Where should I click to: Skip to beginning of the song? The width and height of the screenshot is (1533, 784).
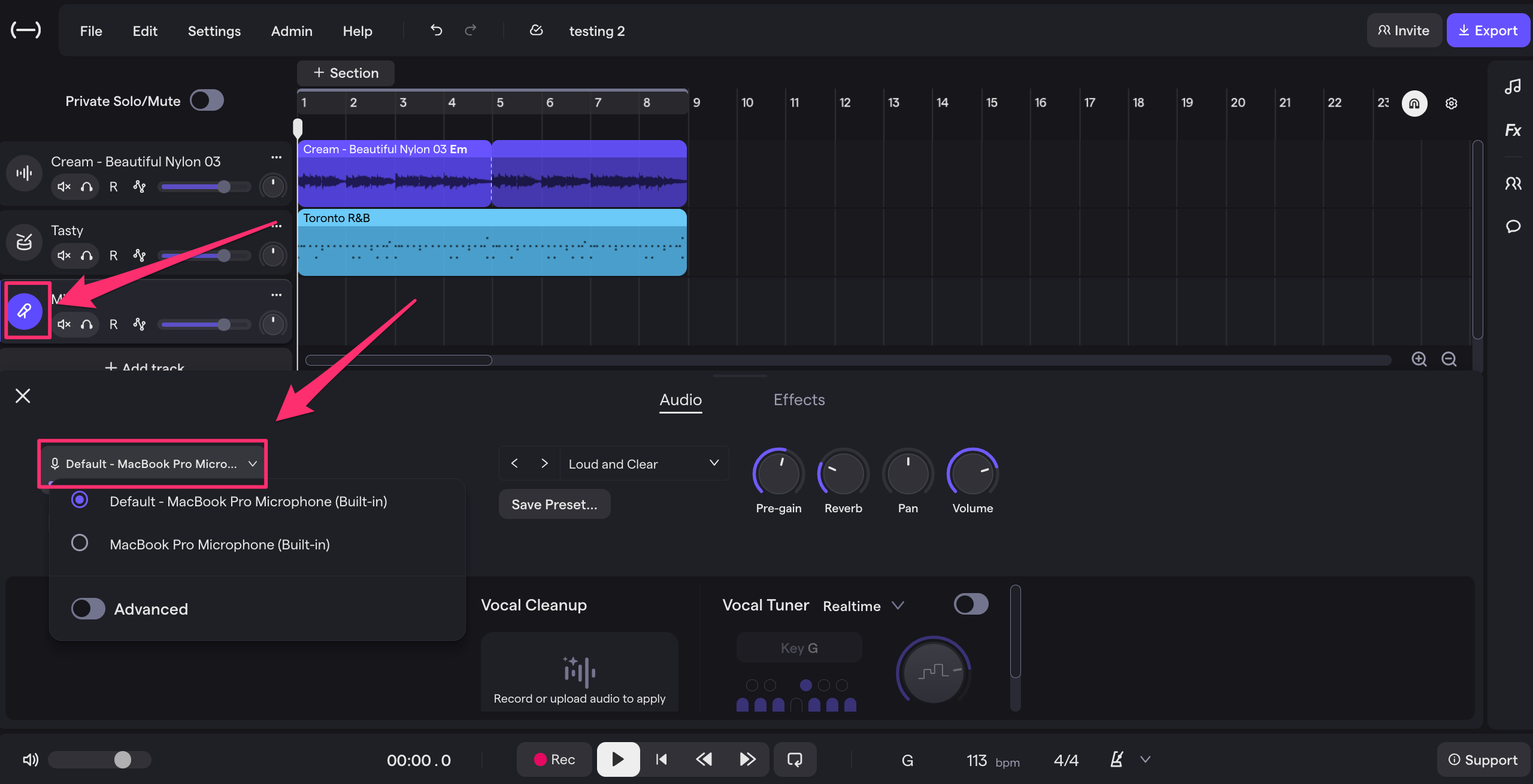(x=661, y=759)
